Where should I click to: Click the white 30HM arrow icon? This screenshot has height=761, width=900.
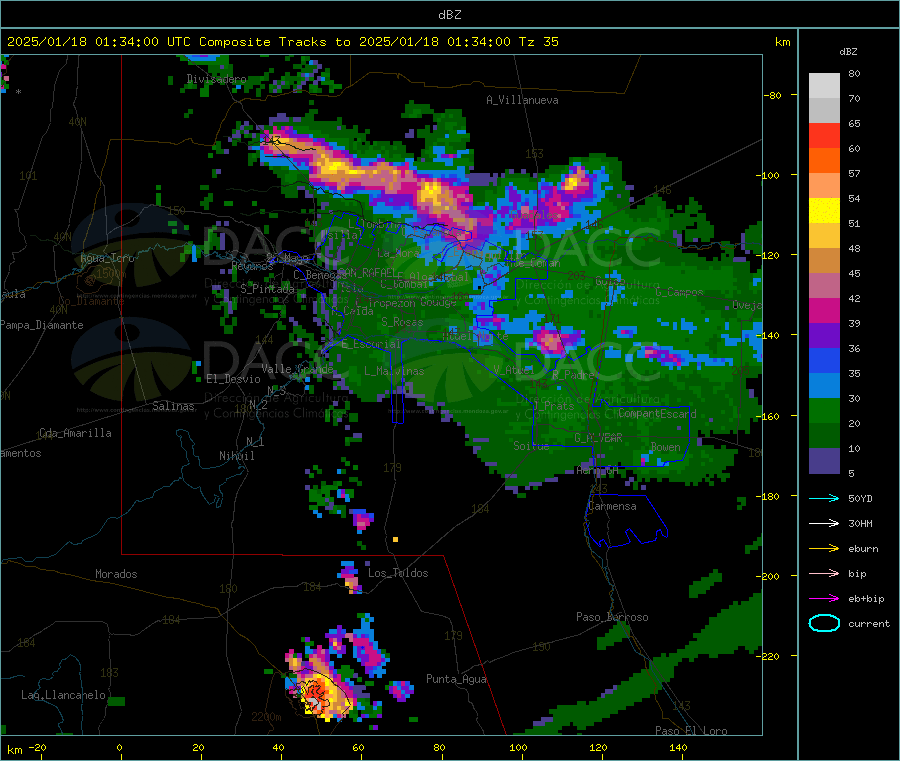824,523
